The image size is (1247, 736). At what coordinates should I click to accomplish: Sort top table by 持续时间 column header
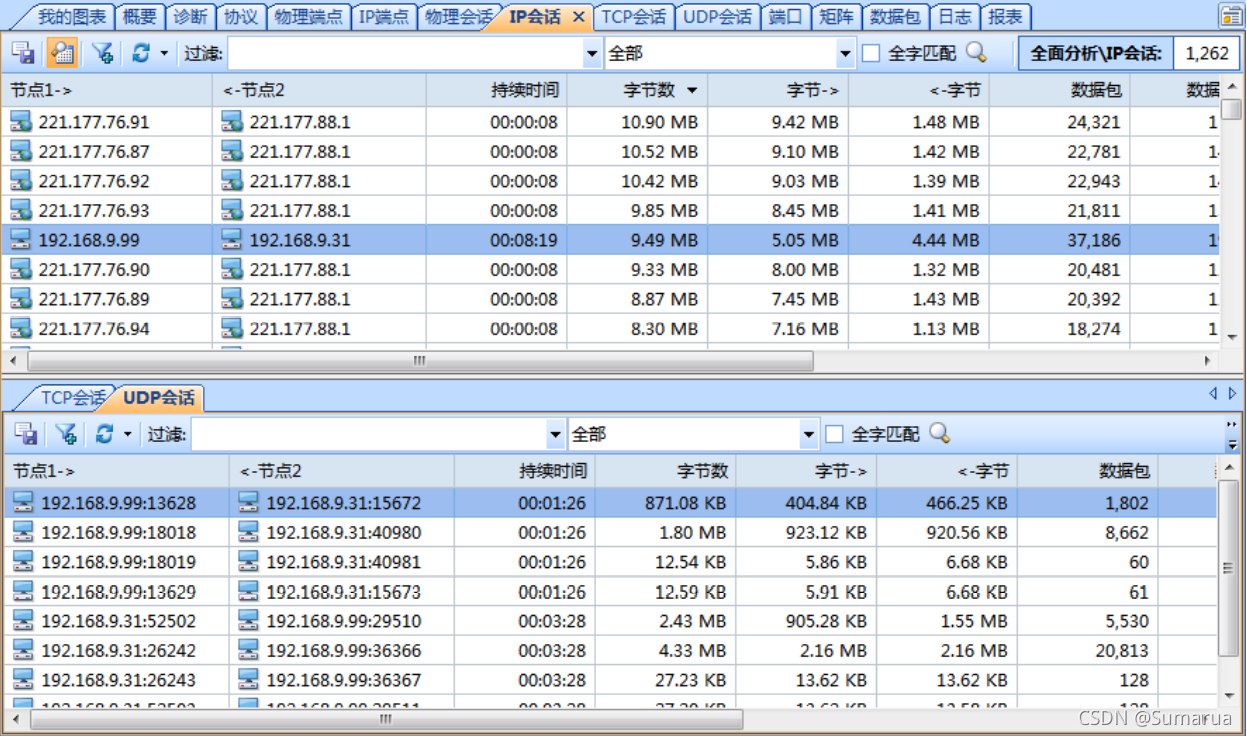tap(496, 91)
